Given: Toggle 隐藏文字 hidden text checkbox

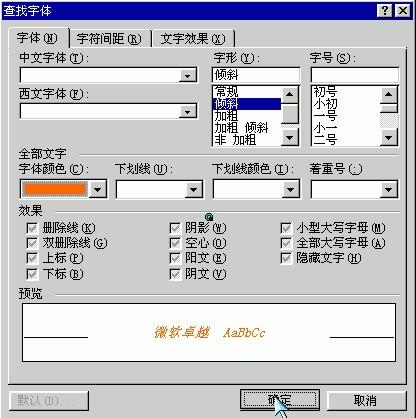Looking at the screenshot, I should pos(286,258).
